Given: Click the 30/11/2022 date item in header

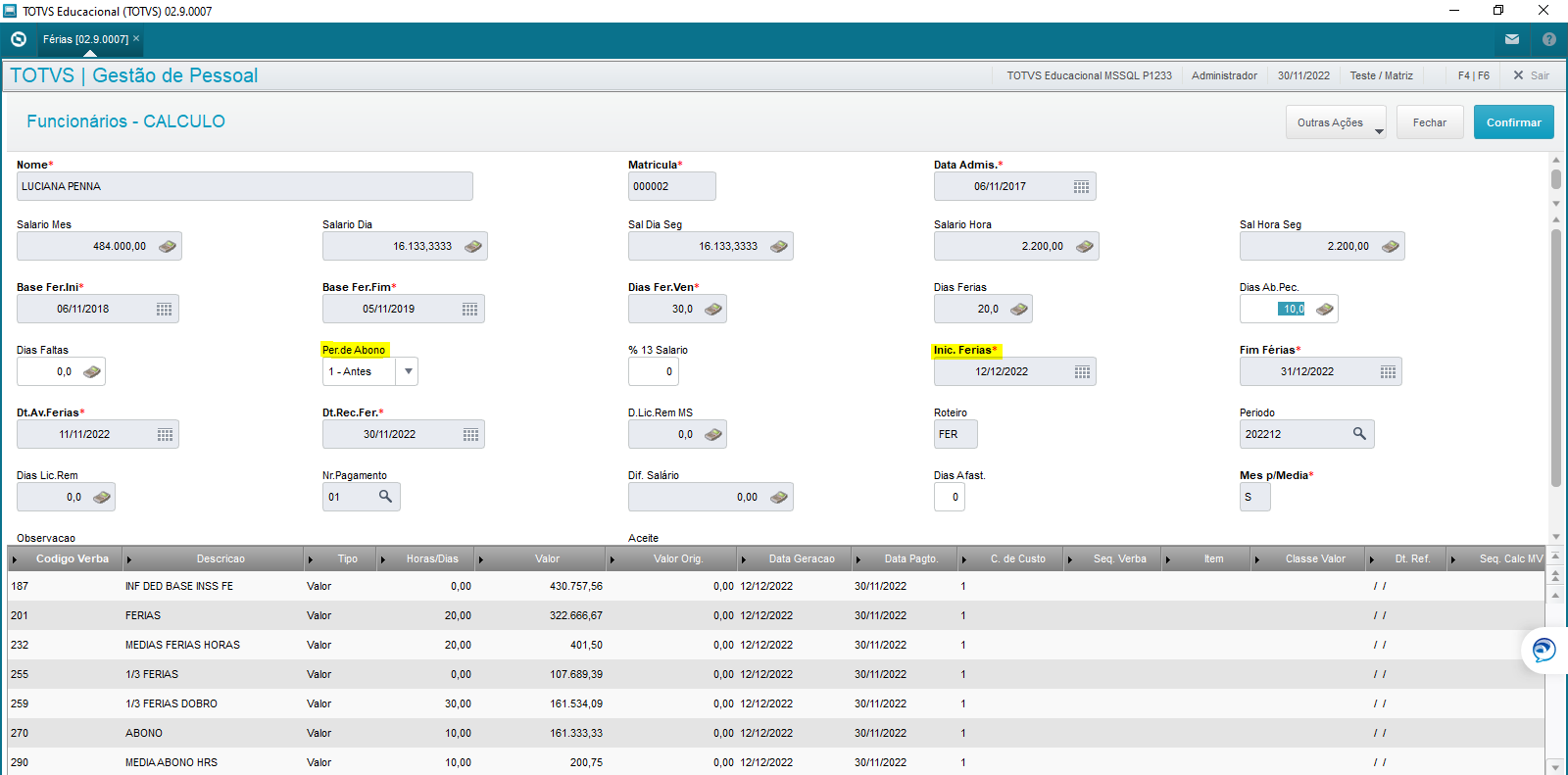Looking at the screenshot, I should tap(1303, 75).
